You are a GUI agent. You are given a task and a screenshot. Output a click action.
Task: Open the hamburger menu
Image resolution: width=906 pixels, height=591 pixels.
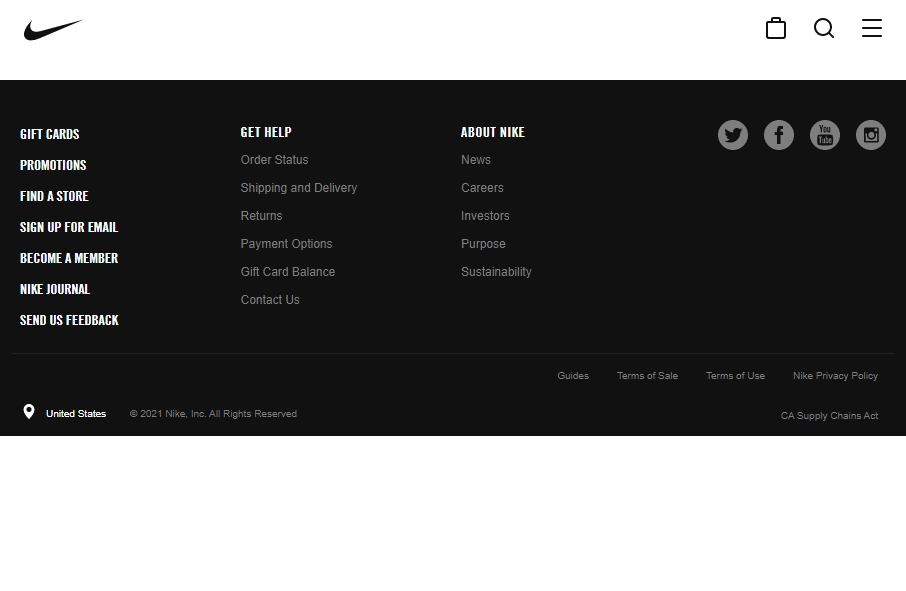click(871, 28)
